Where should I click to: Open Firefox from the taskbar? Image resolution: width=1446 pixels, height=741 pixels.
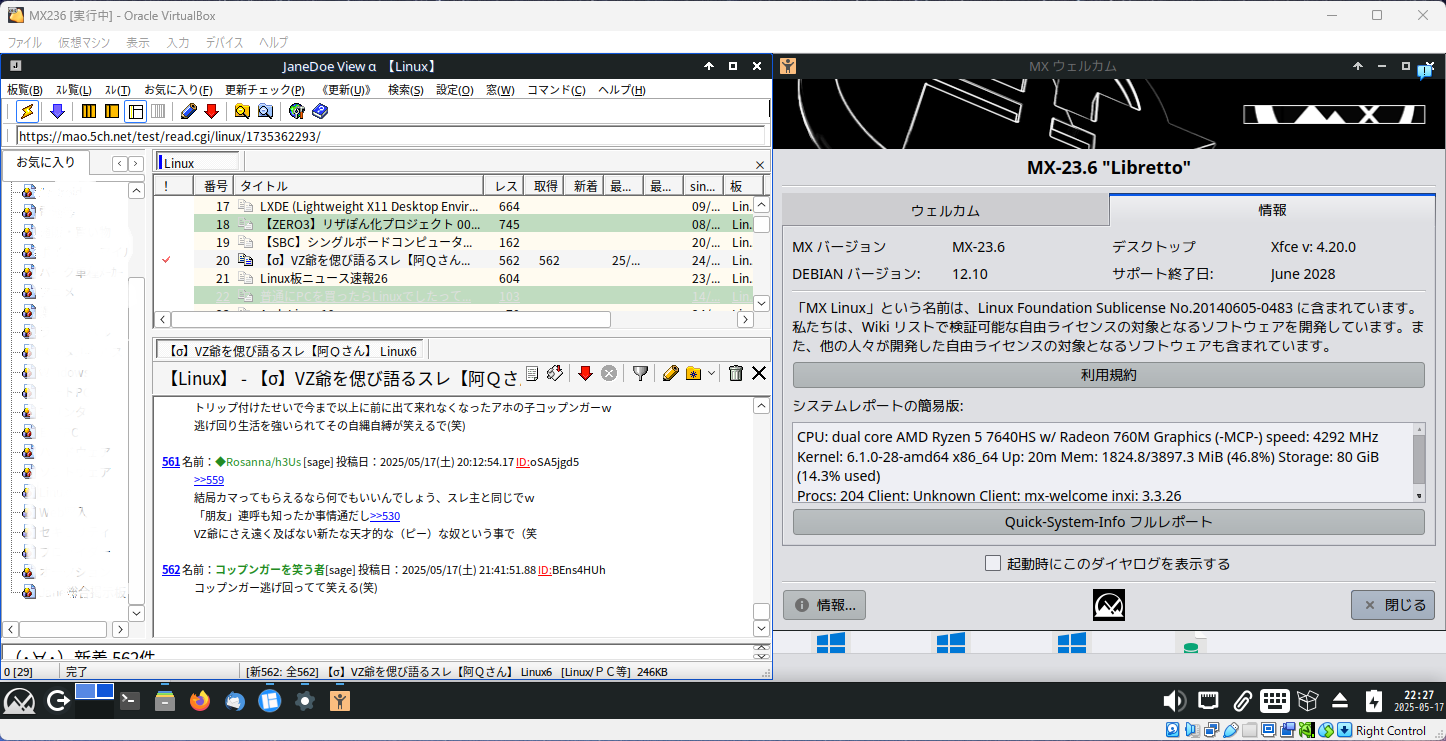200,701
